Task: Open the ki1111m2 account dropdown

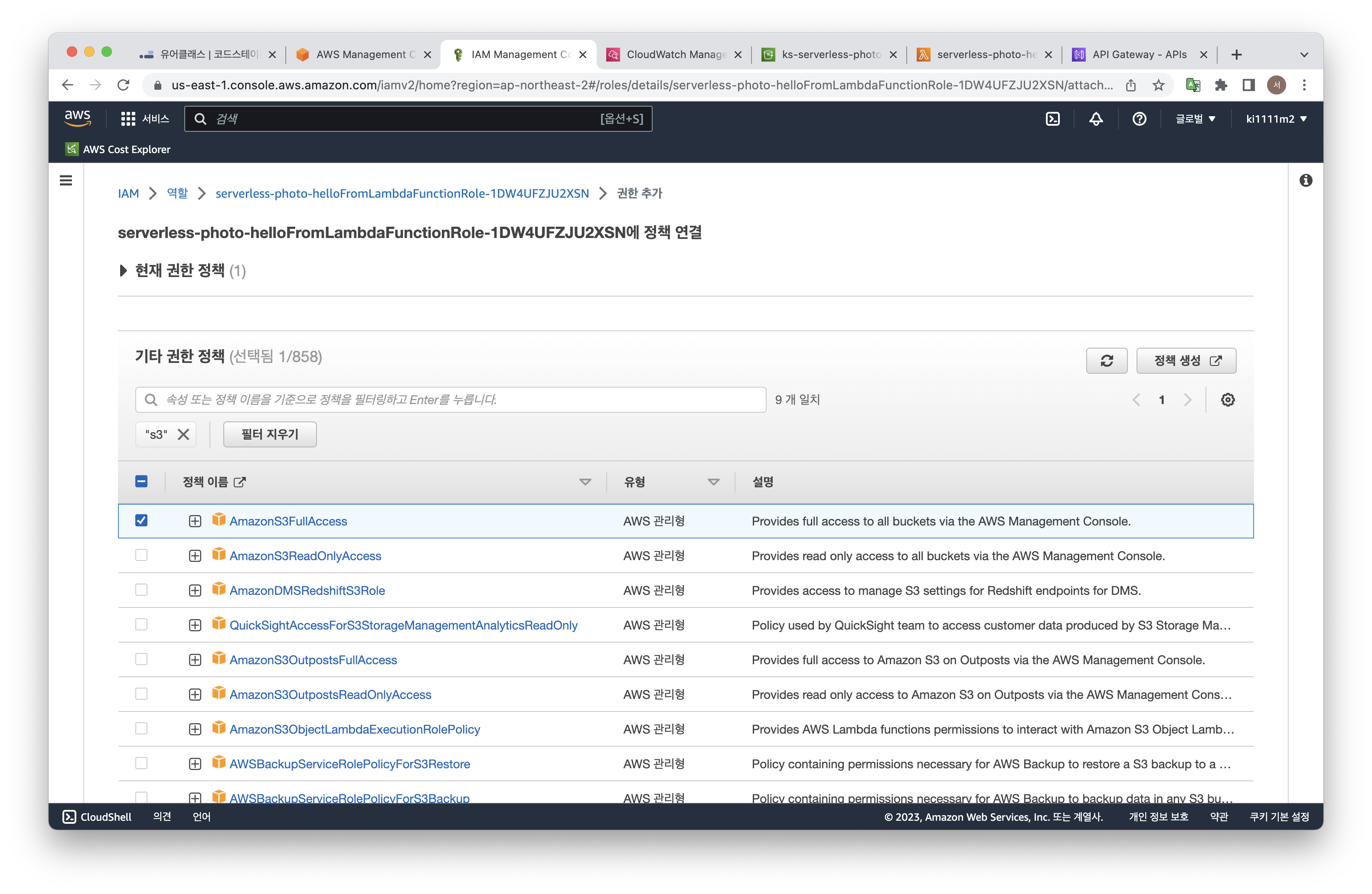Action: [x=1276, y=119]
